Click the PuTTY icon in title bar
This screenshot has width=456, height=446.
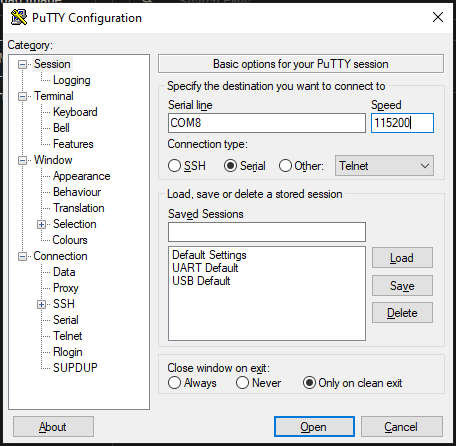pos(18,17)
